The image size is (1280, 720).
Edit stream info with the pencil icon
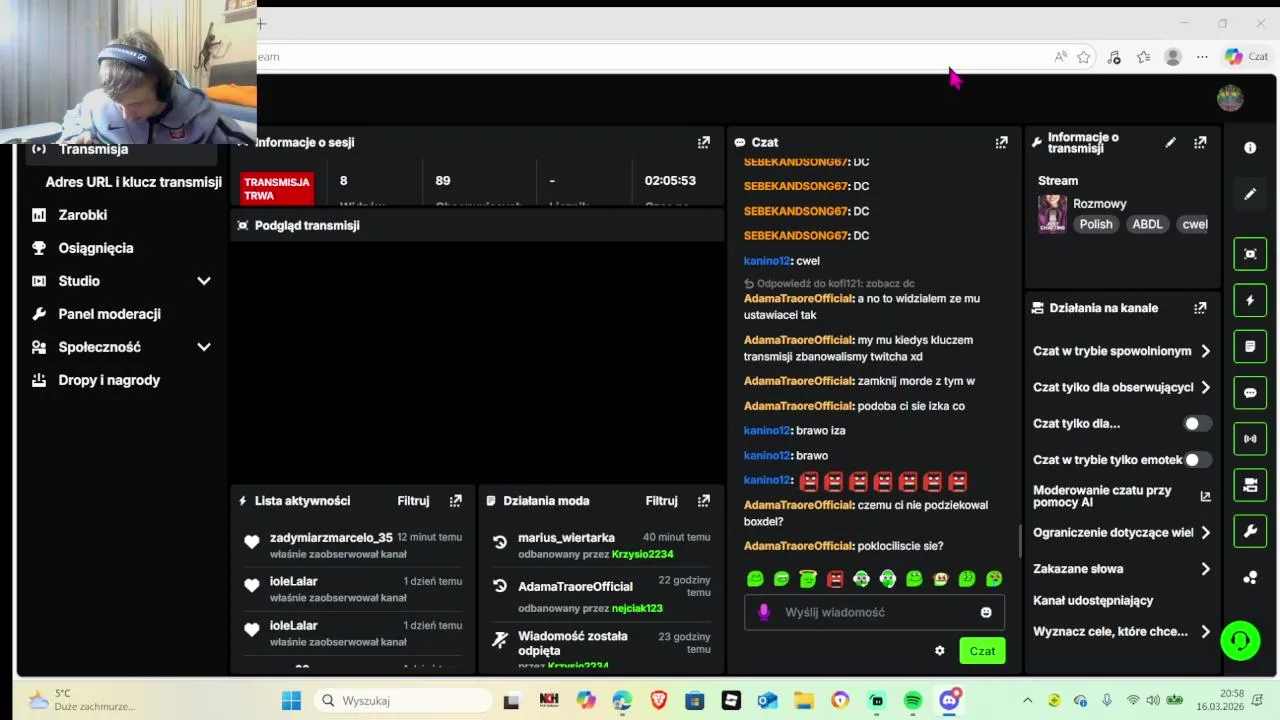pyautogui.click(x=1170, y=142)
